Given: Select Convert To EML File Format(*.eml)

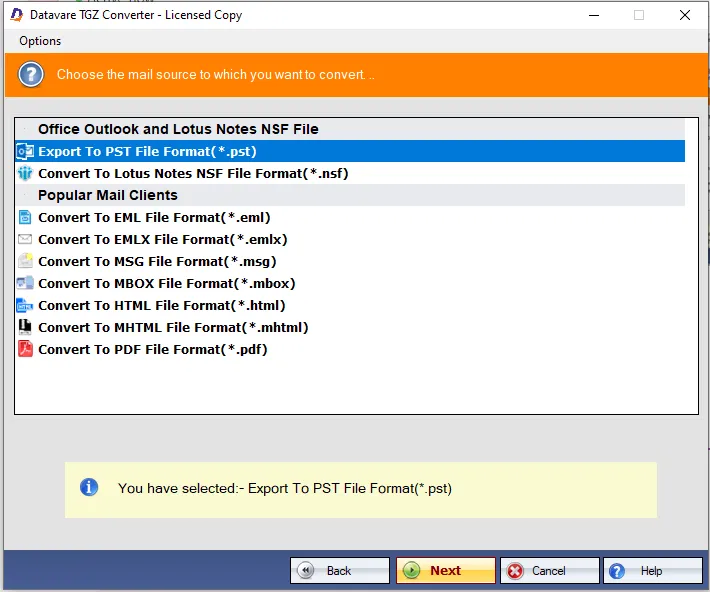Looking at the screenshot, I should 350,217.
